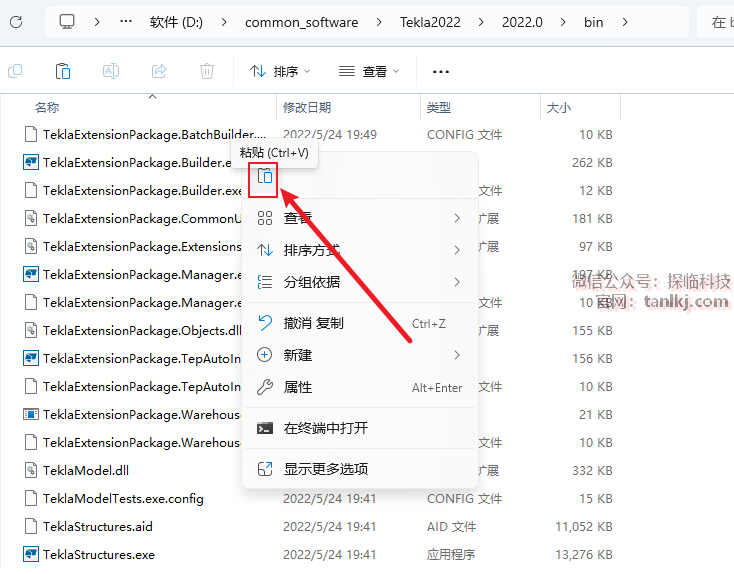Expand chevron after common_software breadcrumb
734x574 pixels.
click(379, 22)
